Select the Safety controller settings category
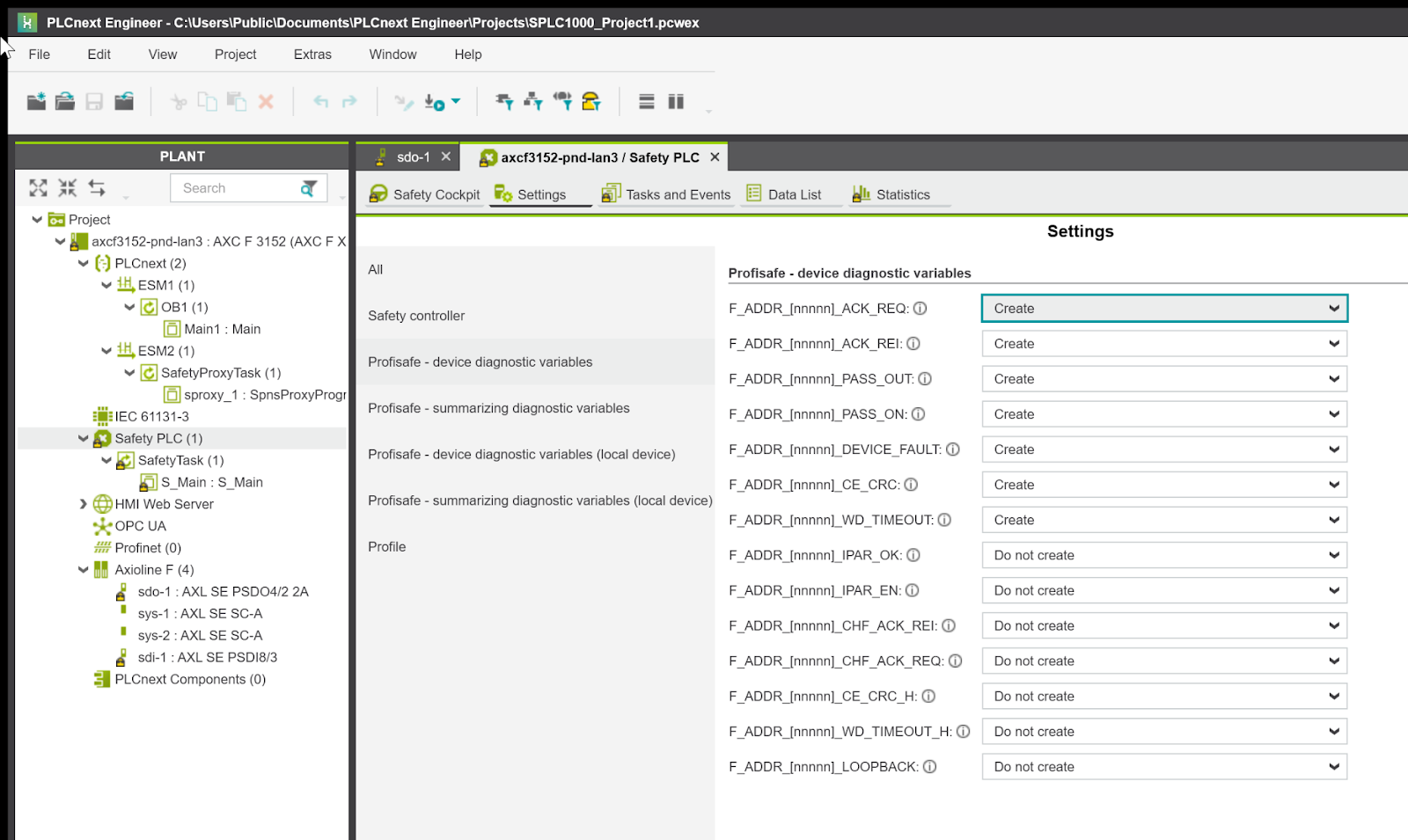The width and height of the screenshot is (1408, 840). [536, 316]
